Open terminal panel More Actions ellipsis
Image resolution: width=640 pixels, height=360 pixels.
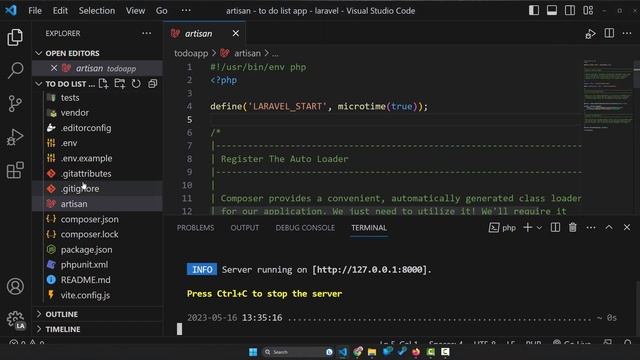click(591, 228)
